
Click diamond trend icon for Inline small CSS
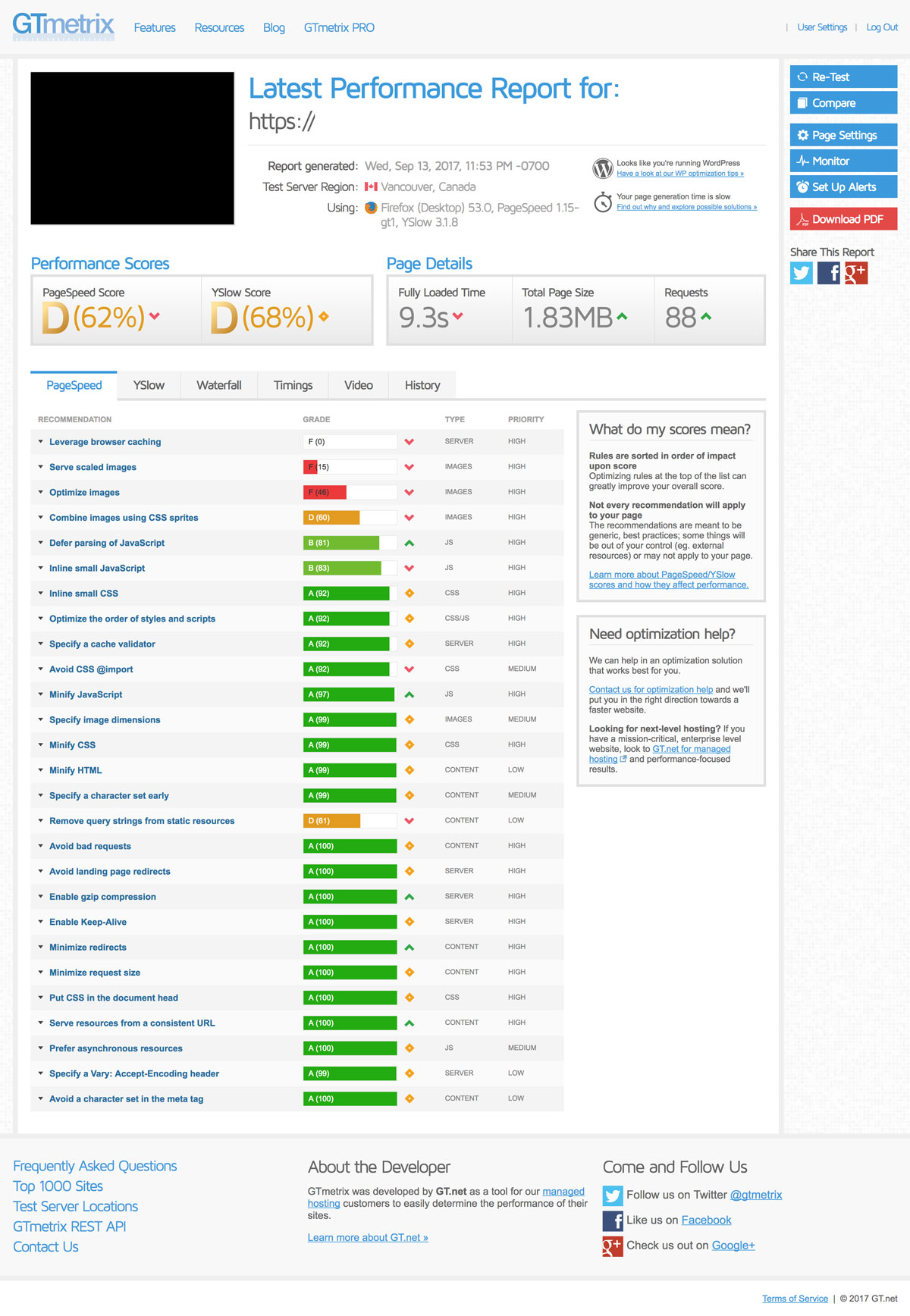click(x=409, y=593)
